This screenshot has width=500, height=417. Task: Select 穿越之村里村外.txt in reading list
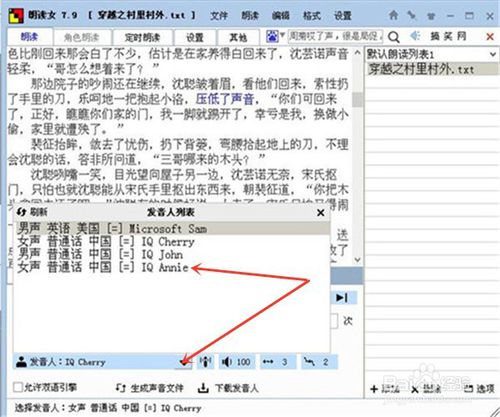(x=432, y=69)
